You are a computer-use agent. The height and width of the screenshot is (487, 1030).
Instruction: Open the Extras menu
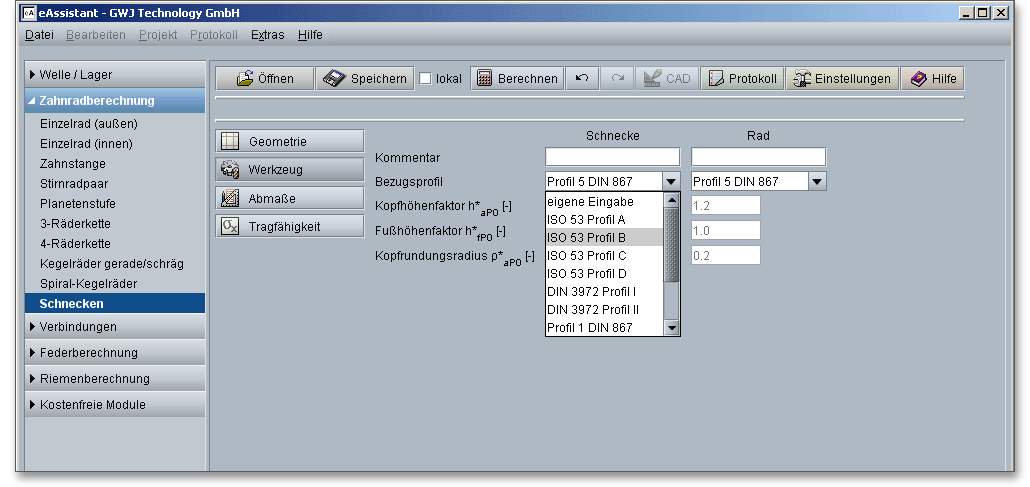click(x=267, y=35)
